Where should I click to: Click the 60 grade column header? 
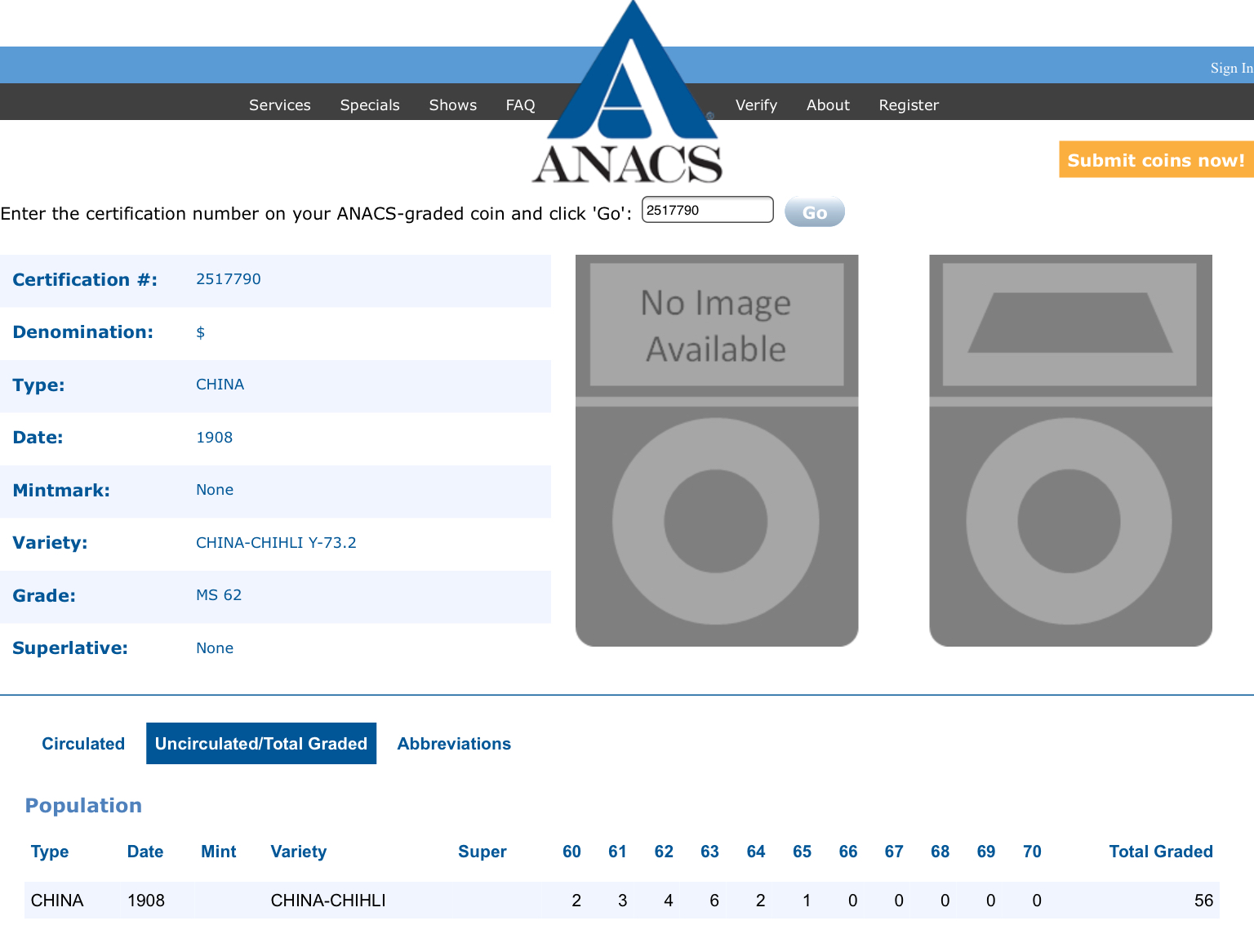tap(571, 852)
